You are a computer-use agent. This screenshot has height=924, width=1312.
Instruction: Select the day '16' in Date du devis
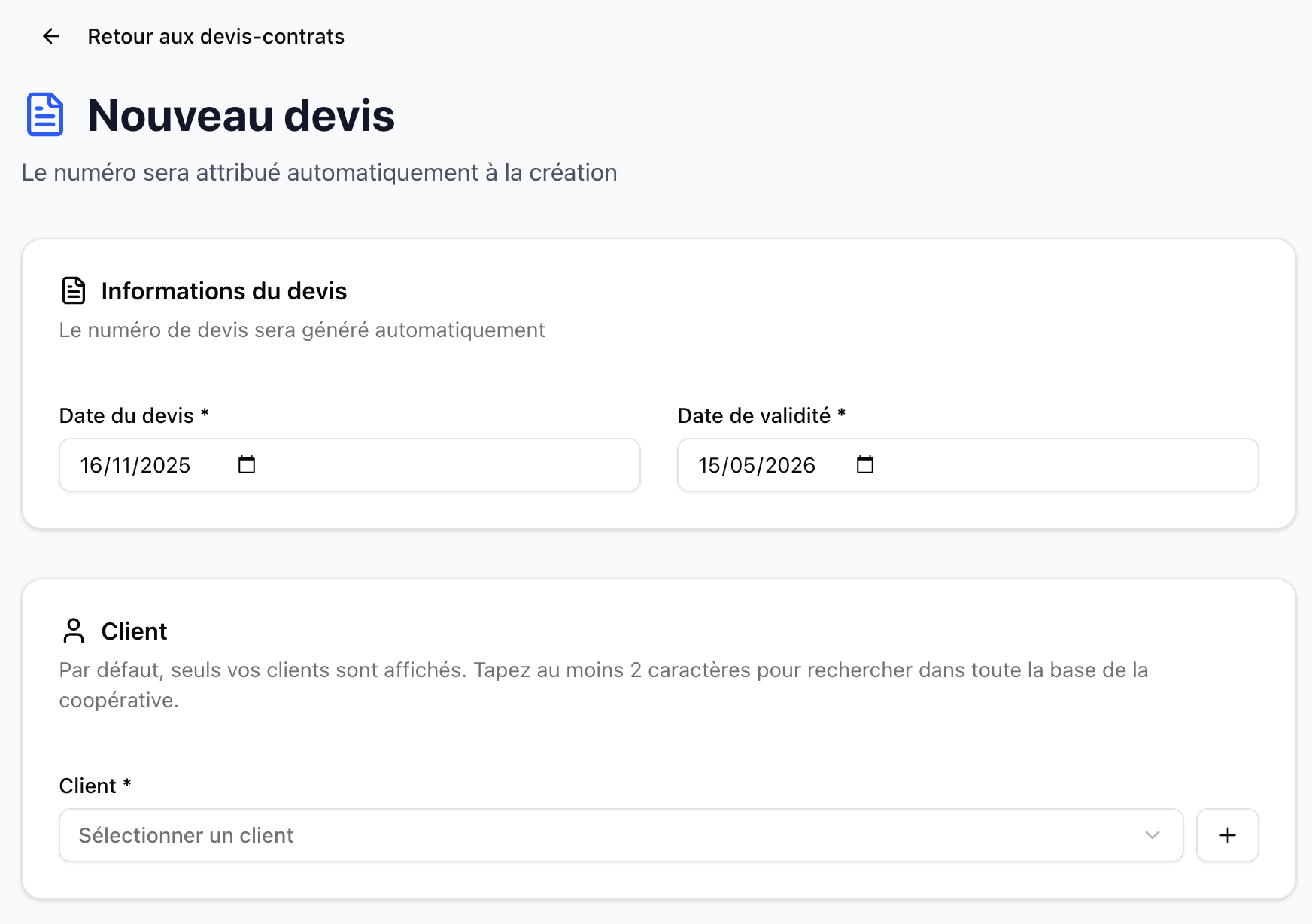tap(91, 466)
